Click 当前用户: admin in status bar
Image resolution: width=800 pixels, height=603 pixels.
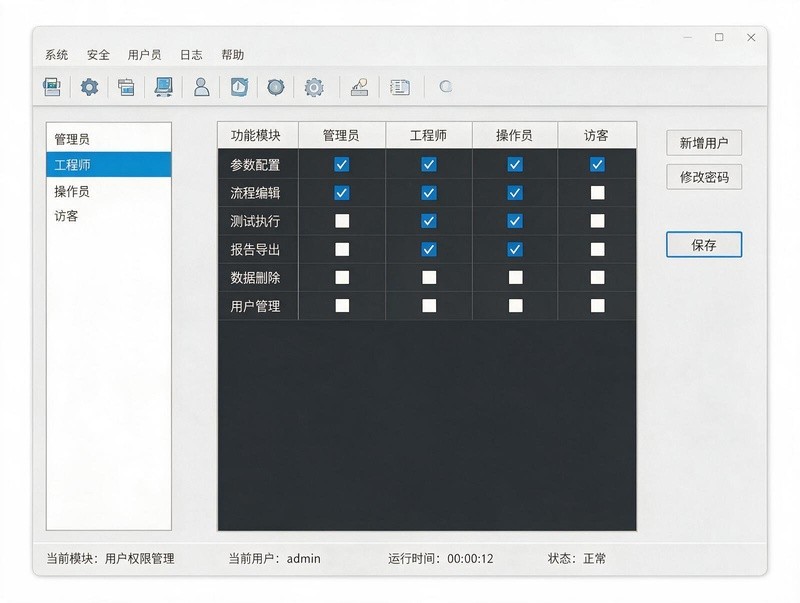274,559
